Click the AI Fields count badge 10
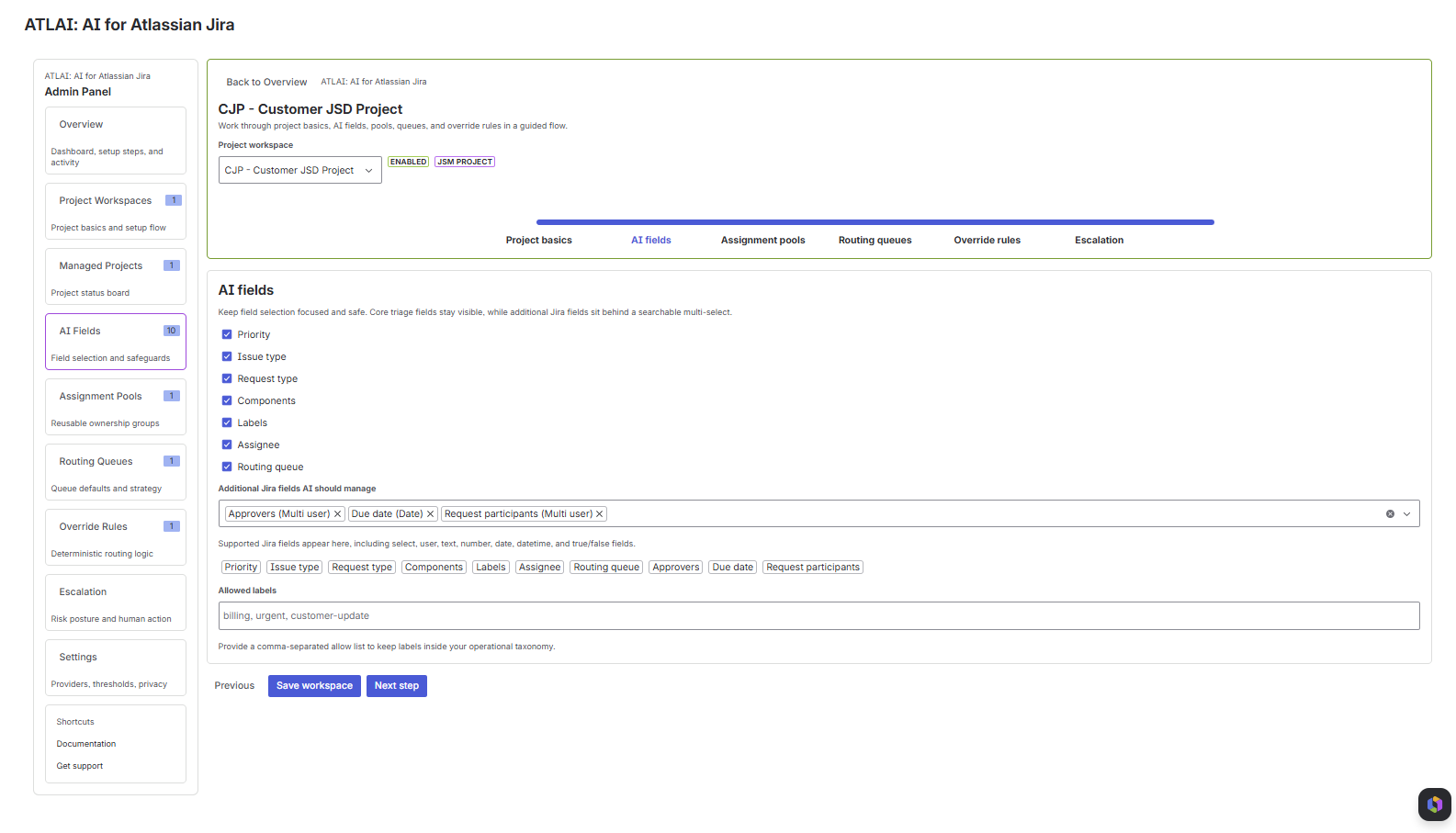Screen dimensions: 1456x833 pos(172,331)
